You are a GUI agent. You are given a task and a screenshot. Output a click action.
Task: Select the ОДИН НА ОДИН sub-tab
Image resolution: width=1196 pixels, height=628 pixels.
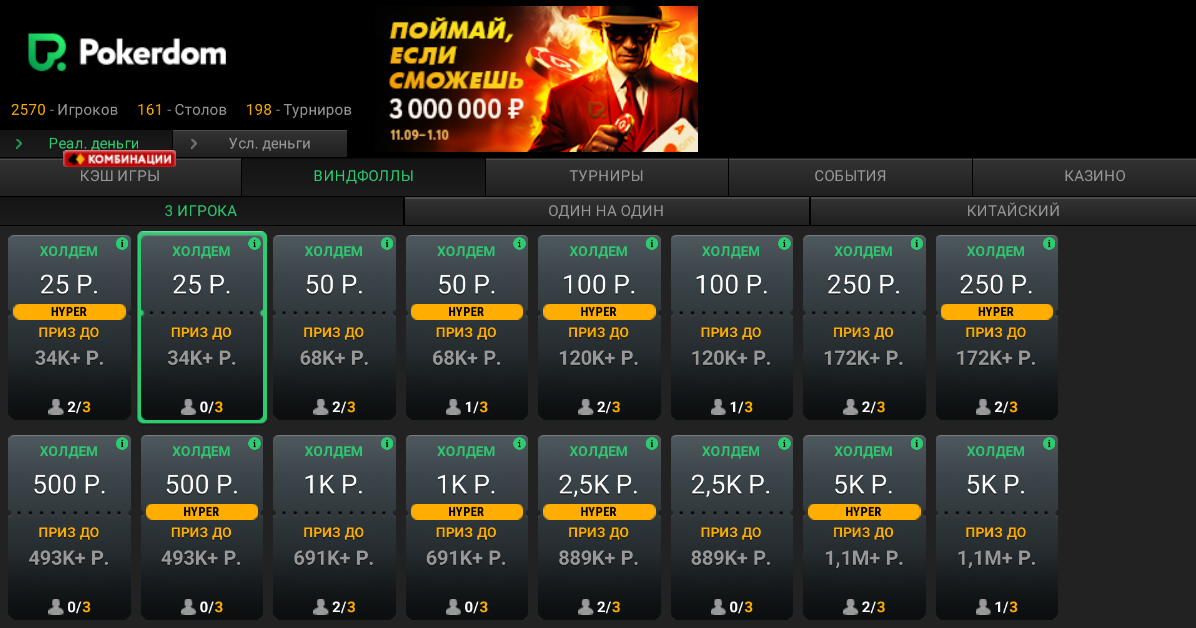pos(606,211)
